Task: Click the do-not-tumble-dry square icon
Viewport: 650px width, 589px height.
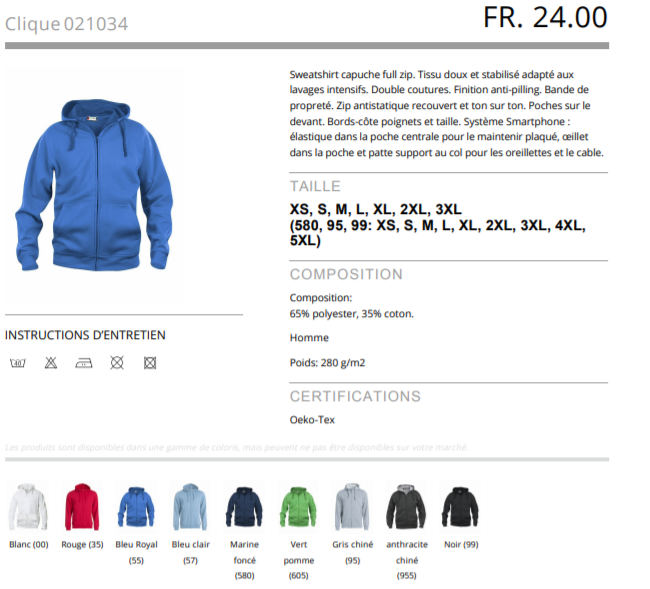Action: 150,363
